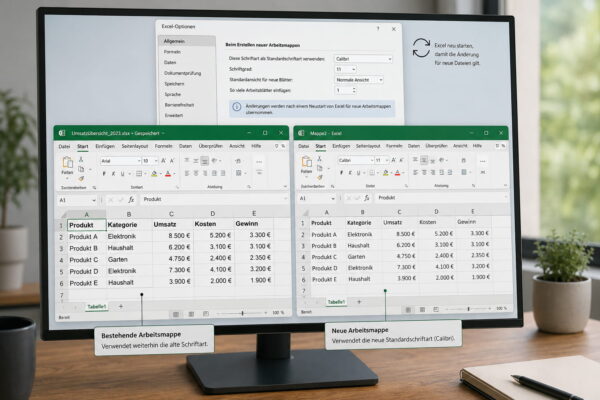
Task: Select the Sprache category in Excel-Optionen
Action: 173,95
